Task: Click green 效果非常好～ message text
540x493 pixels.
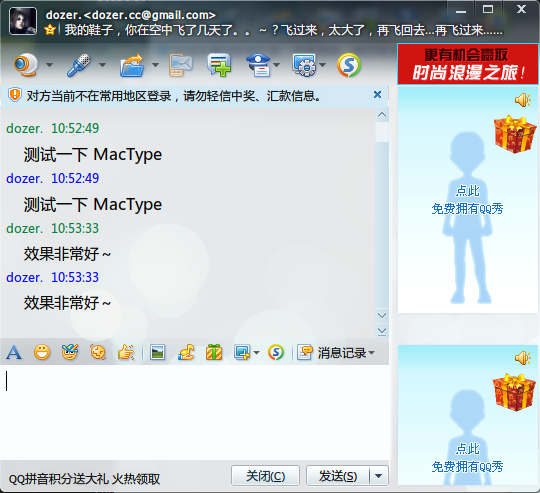Action: [67, 254]
